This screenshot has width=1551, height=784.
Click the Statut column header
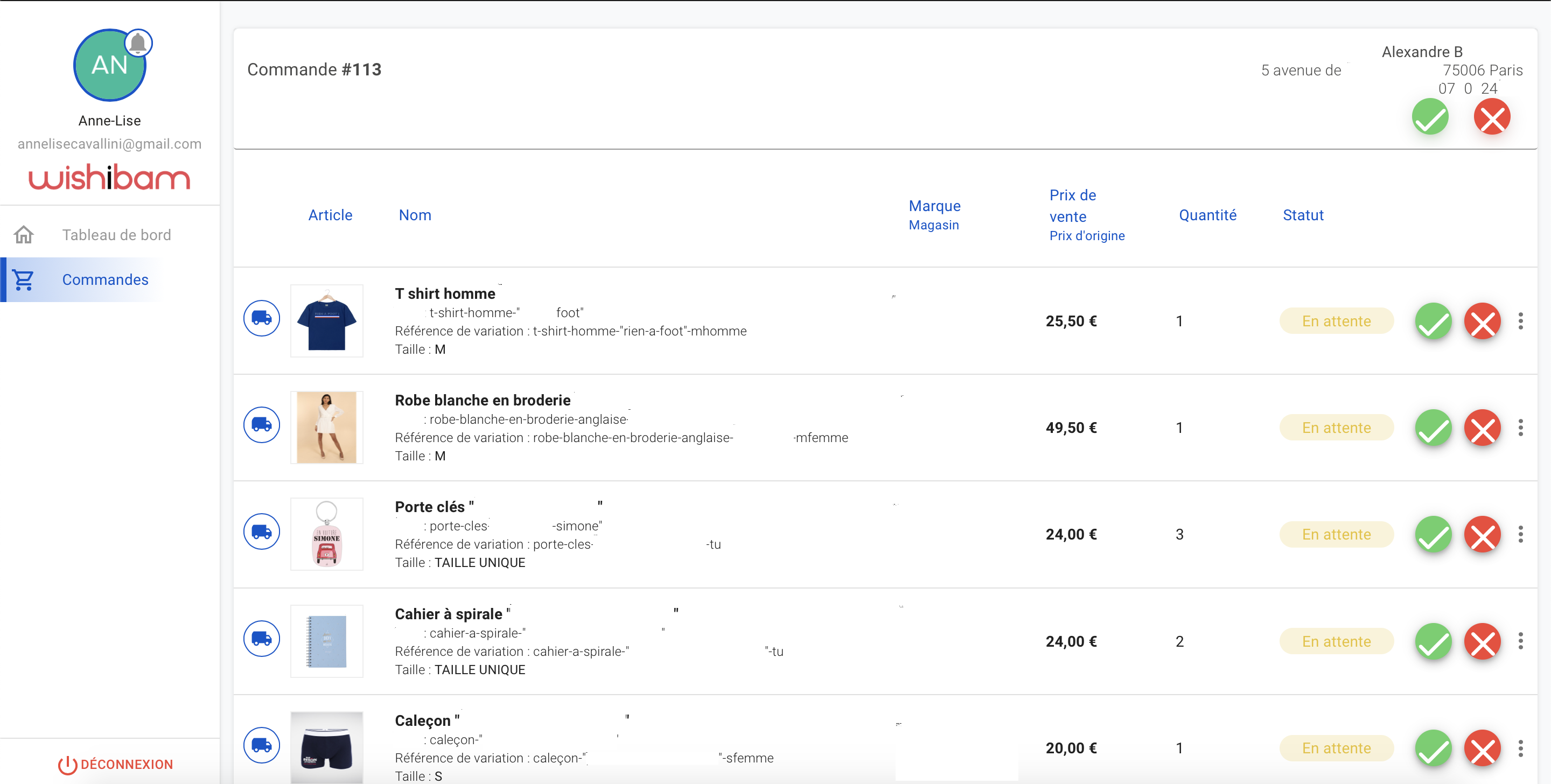[1303, 215]
